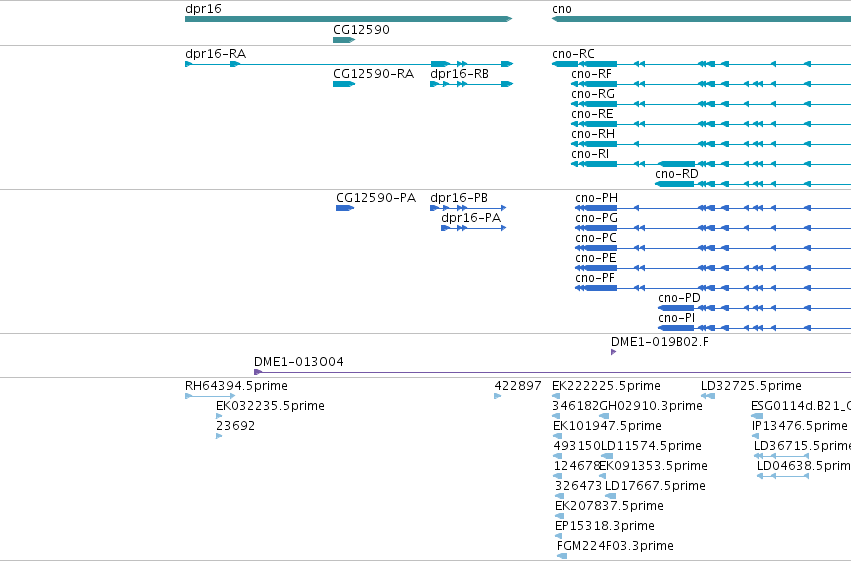The width and height of the screenshot is (851, 561).
Task: Click the 124678 feature label
Action: point(577,466)
